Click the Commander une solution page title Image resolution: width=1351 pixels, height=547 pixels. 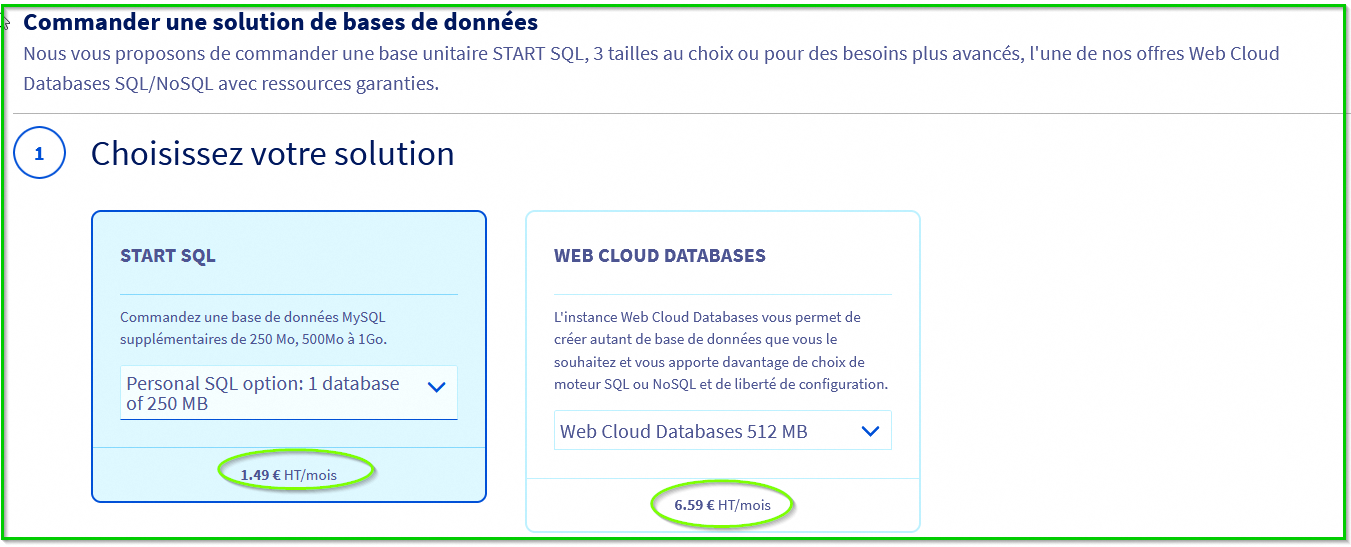pyautogui.click(x=280, y=22)
